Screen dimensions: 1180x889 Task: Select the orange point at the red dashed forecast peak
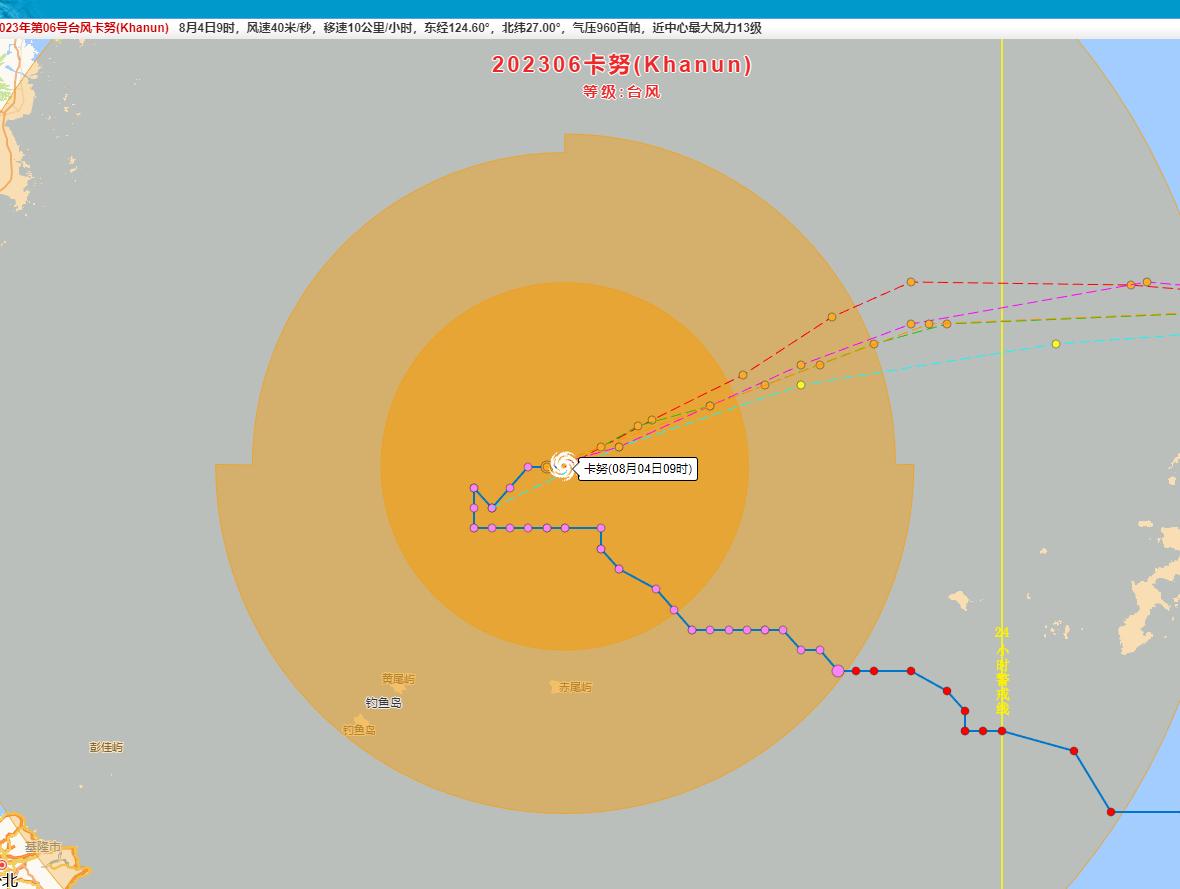[x=911, y=282]
